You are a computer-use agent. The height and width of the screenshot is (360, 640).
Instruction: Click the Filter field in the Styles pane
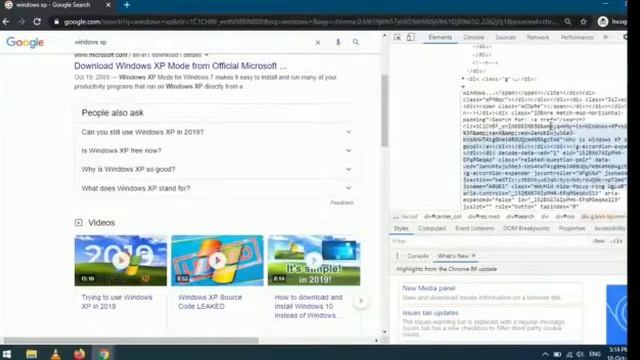pos(490,241)
